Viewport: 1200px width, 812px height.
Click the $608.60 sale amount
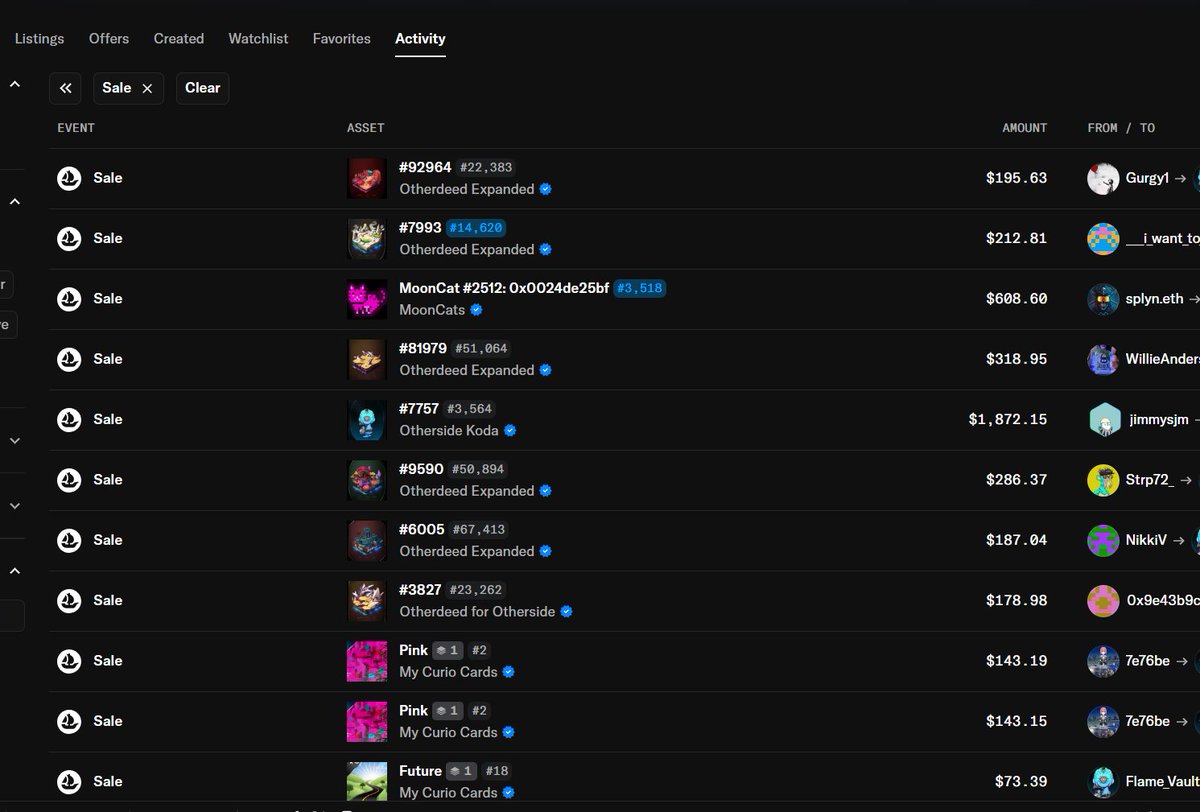click(1016, 299)
